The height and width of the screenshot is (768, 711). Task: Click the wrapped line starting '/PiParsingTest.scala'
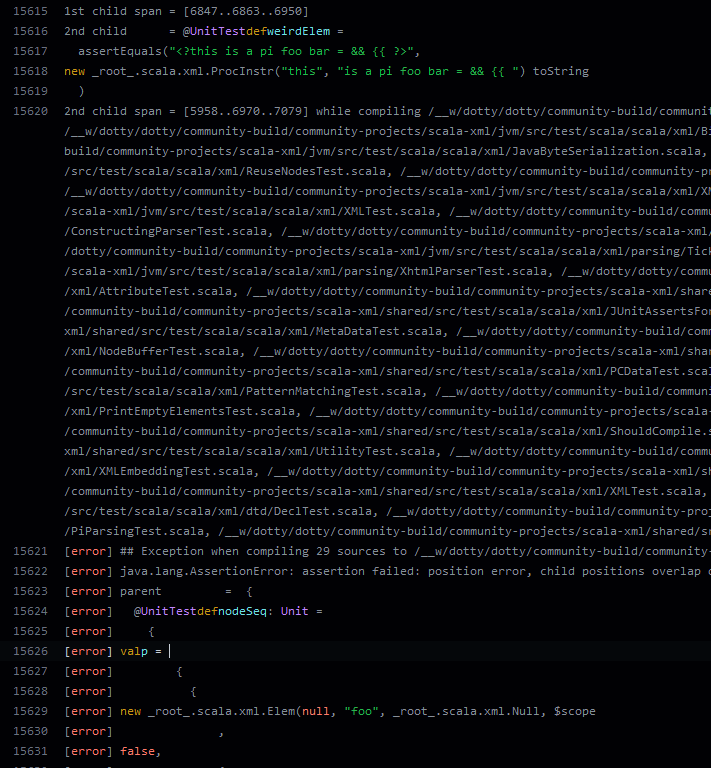387,531
